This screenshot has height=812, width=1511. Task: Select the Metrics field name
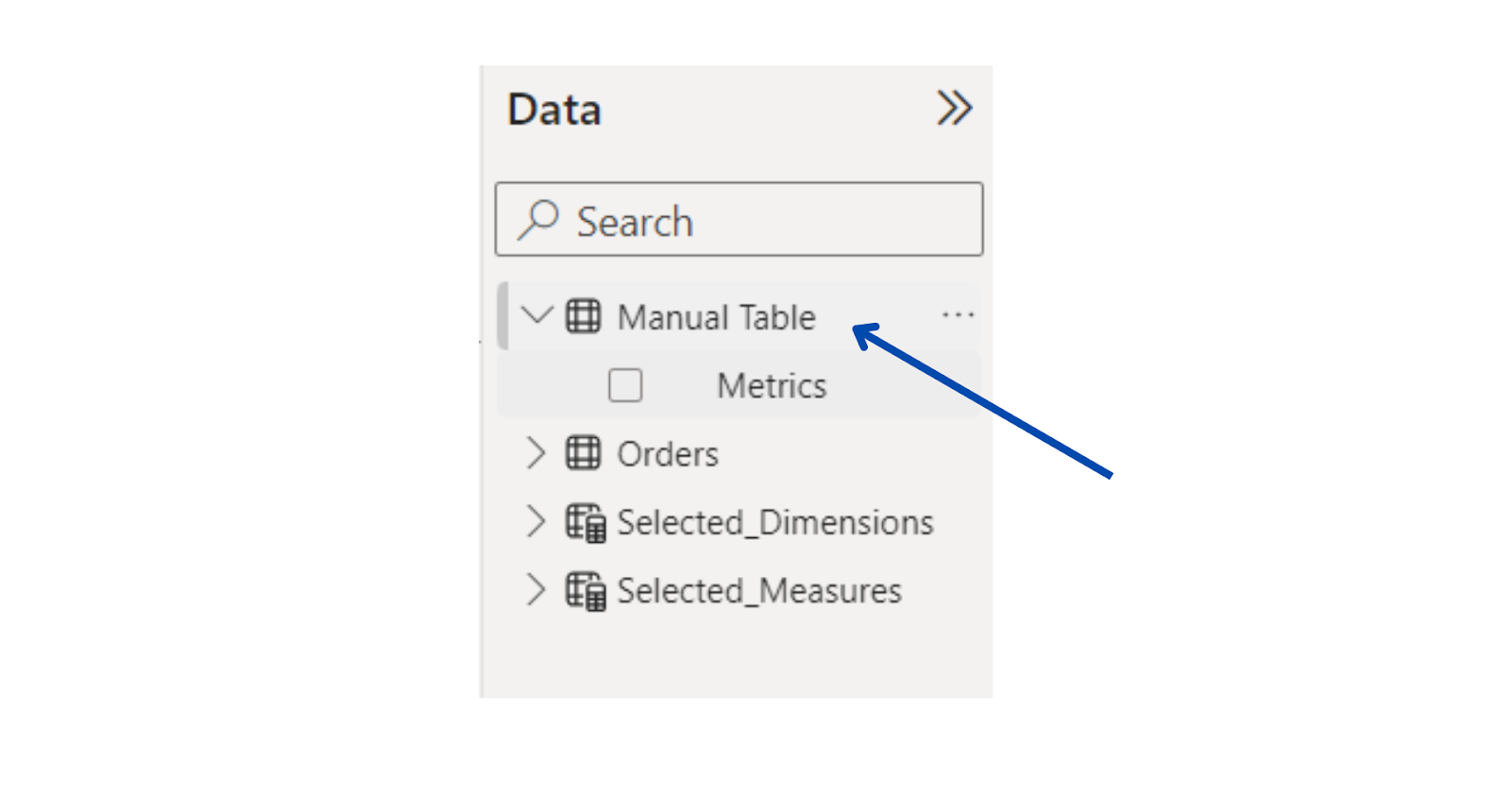[772, 385]
